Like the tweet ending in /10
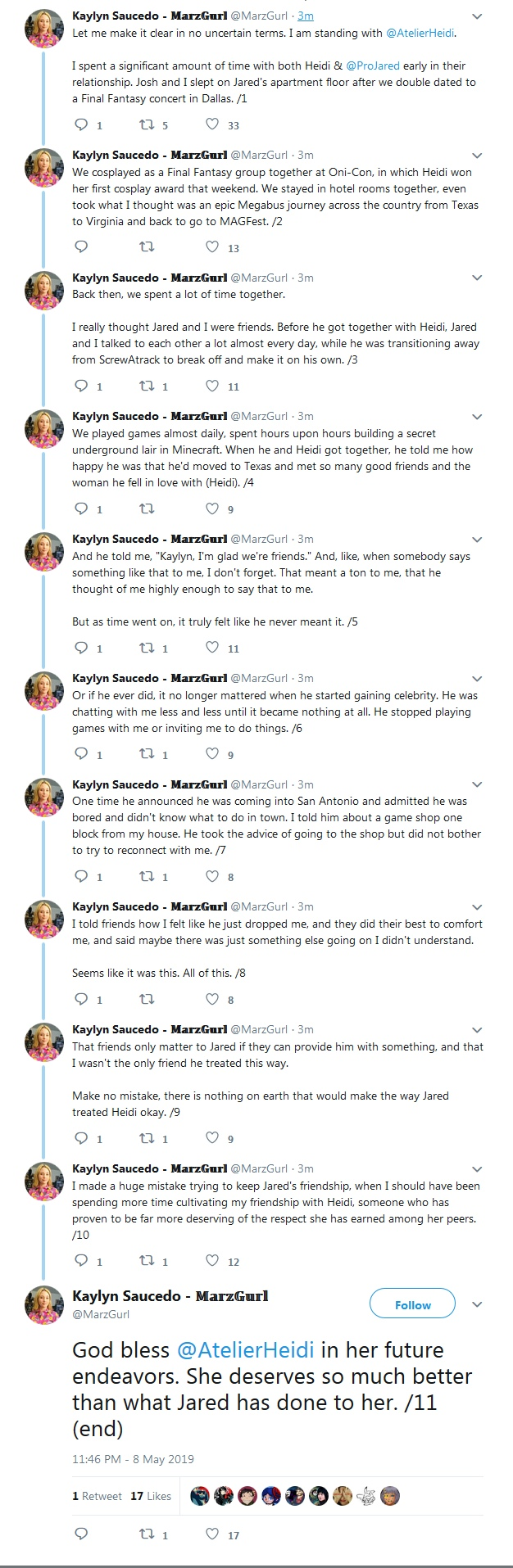The image size is (513, 1568). point(212,1261)
